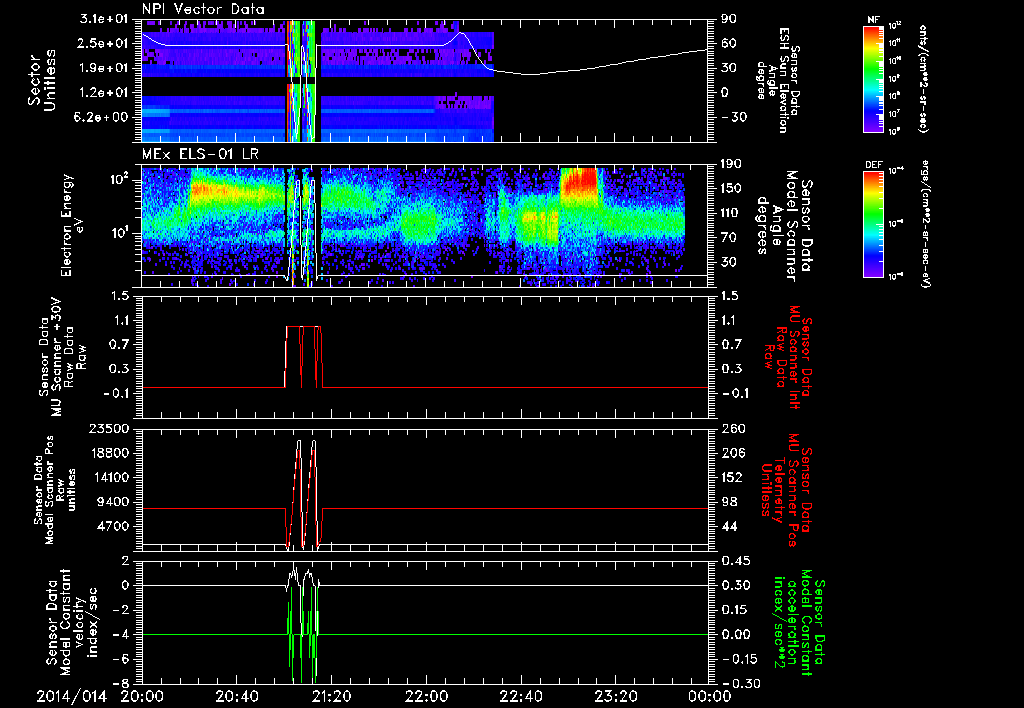Select the "23500" scanner position tick

(110, 429)
